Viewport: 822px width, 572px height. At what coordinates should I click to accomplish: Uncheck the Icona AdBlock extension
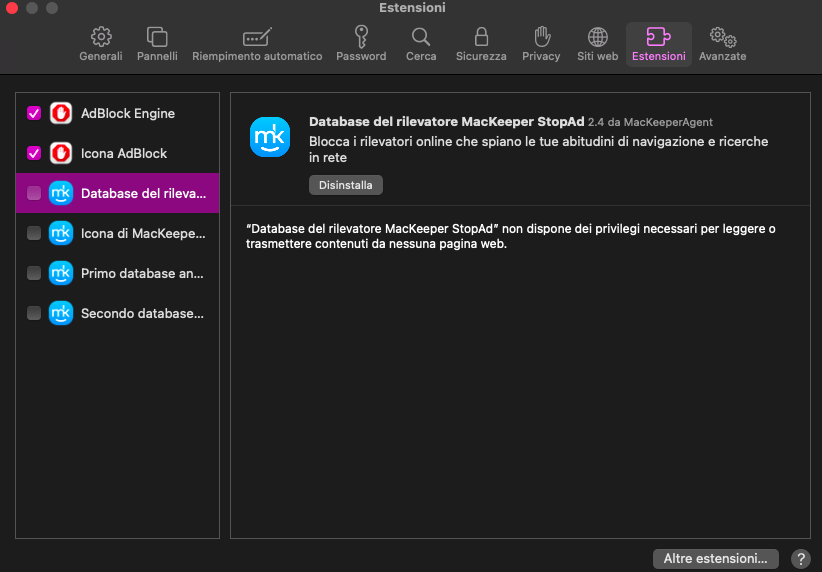pos(34,153)
